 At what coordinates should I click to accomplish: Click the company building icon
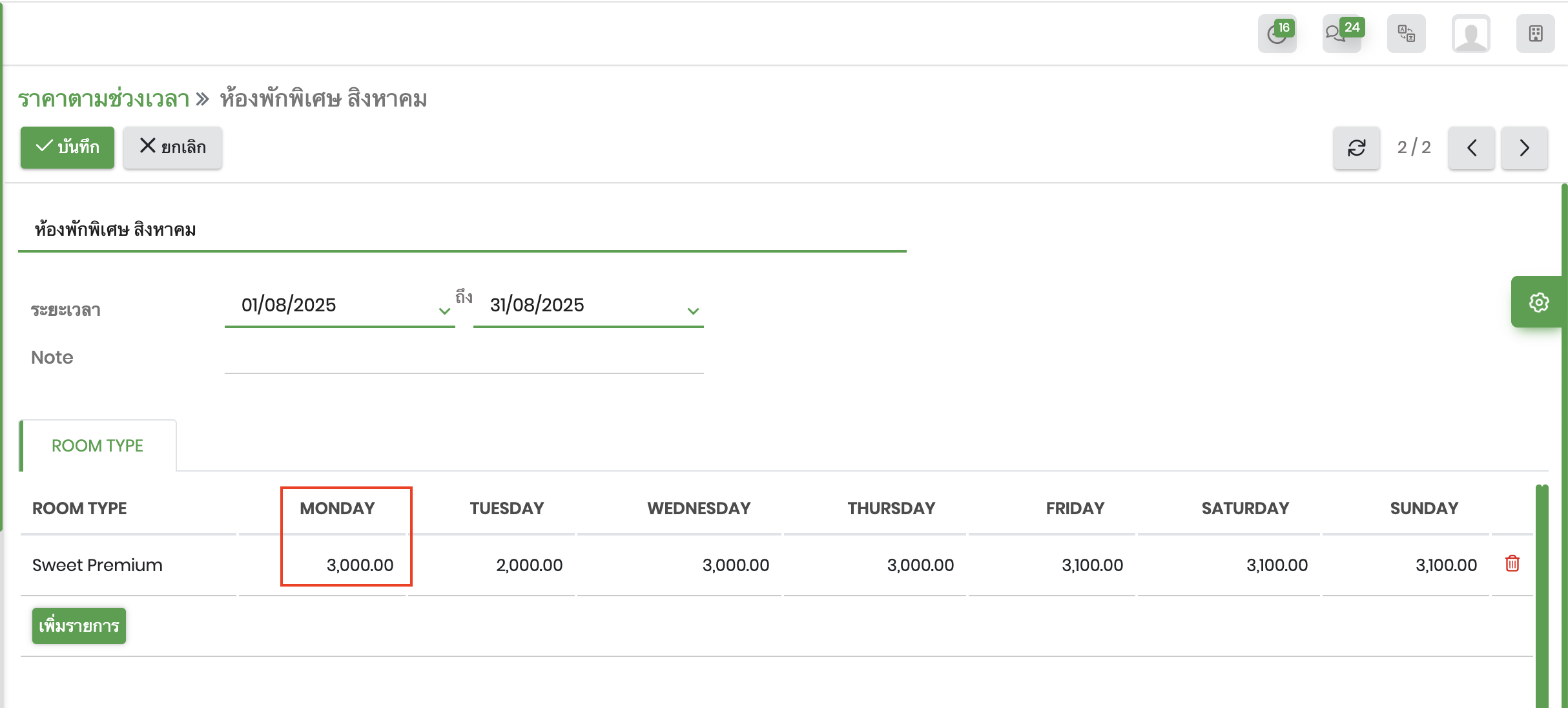pyautogui.click(x=1535, y=34)
